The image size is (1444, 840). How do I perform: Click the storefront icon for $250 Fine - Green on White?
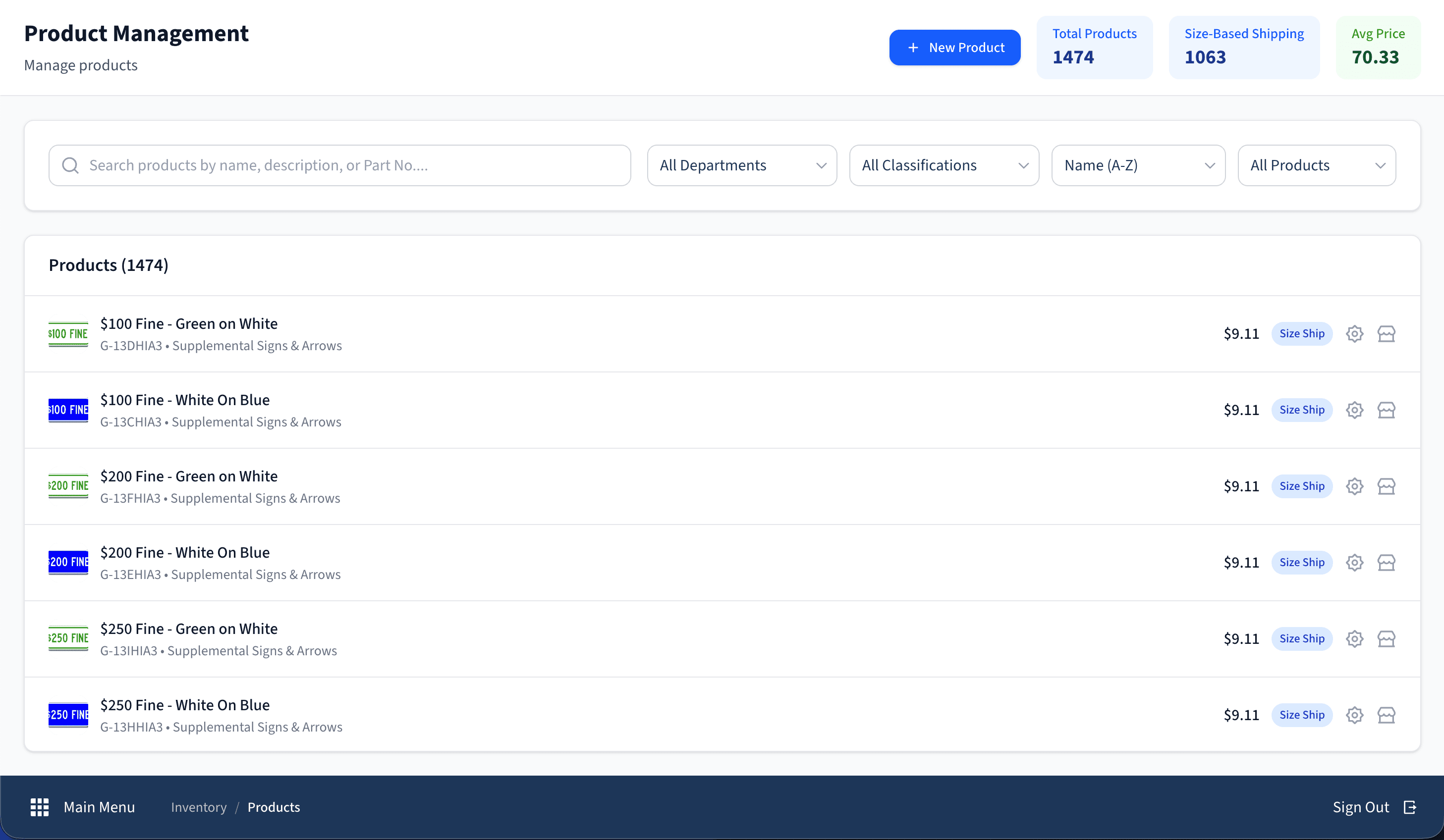point(1386,639)
